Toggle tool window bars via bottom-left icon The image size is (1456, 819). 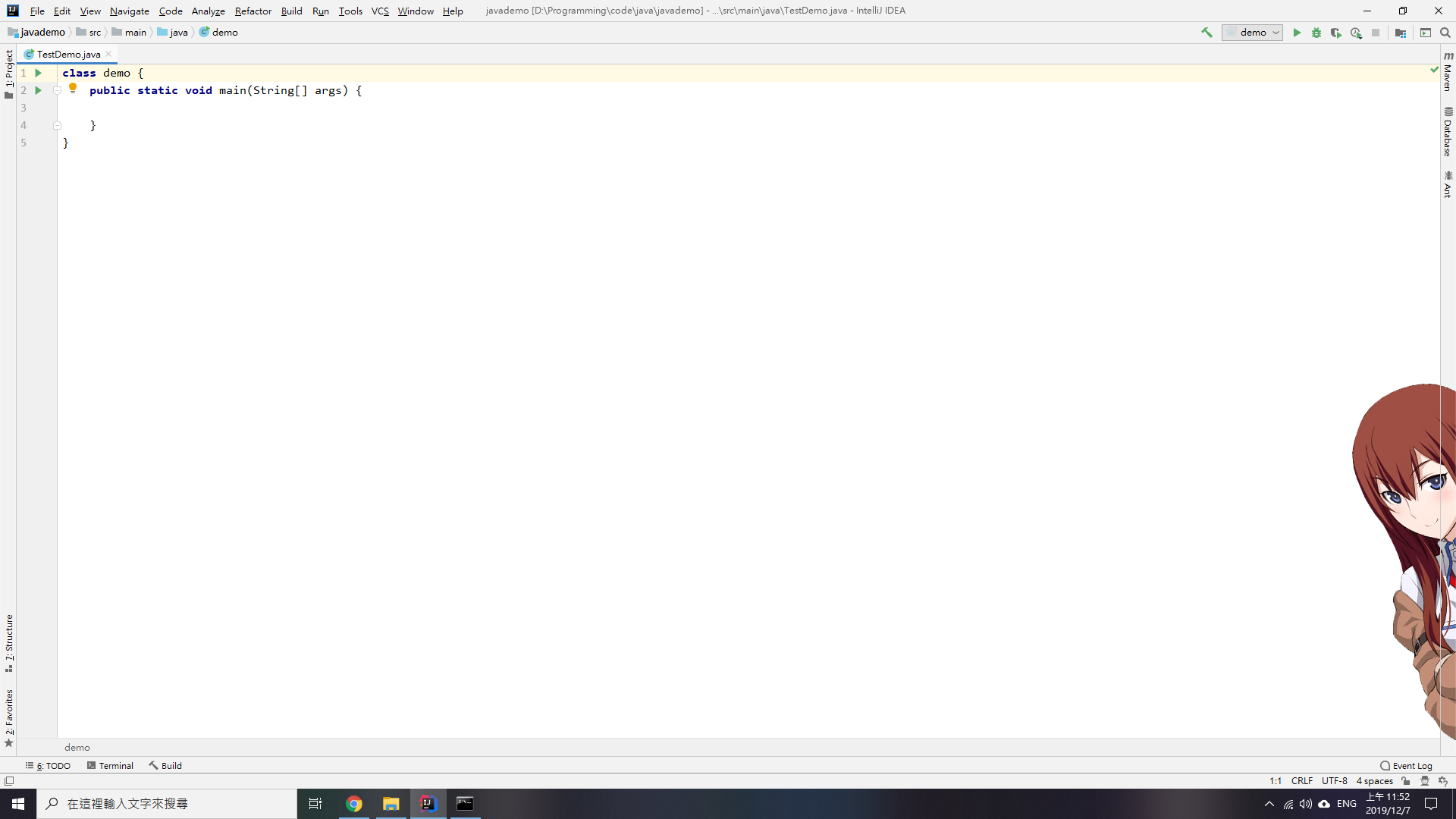9,780
